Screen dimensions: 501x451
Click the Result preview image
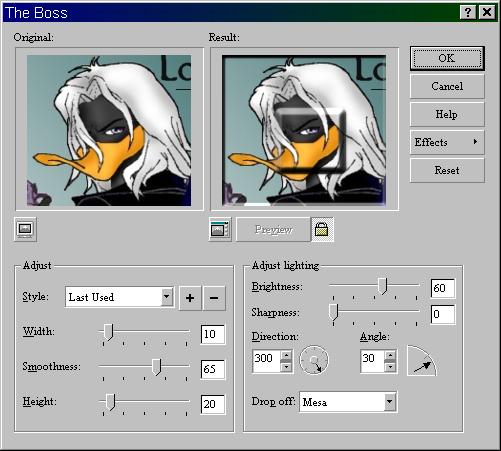coord(304,130)
